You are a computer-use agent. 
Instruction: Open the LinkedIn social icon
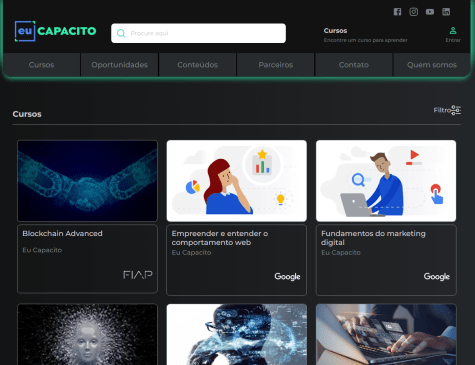[x=446, y=12]
